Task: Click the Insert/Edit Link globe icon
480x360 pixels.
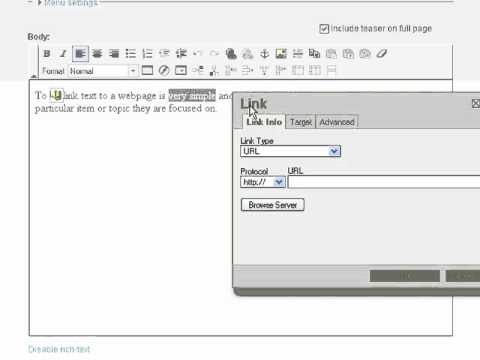Action: coord(231,54)
